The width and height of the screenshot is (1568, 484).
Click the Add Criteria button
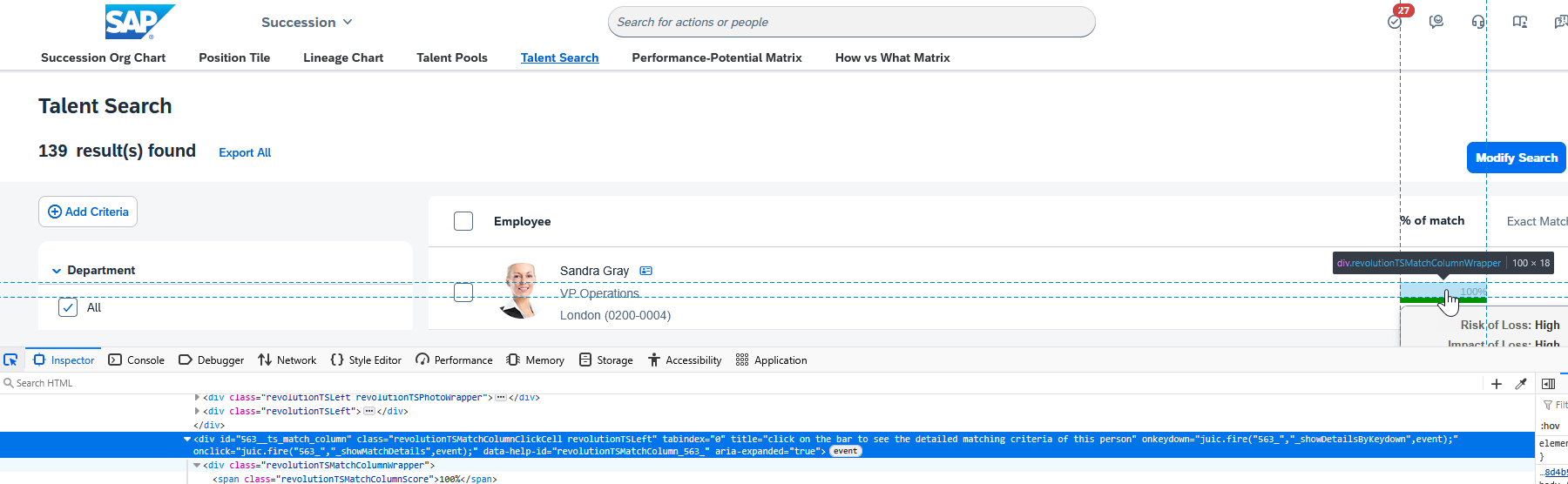(x=88, y=212)
